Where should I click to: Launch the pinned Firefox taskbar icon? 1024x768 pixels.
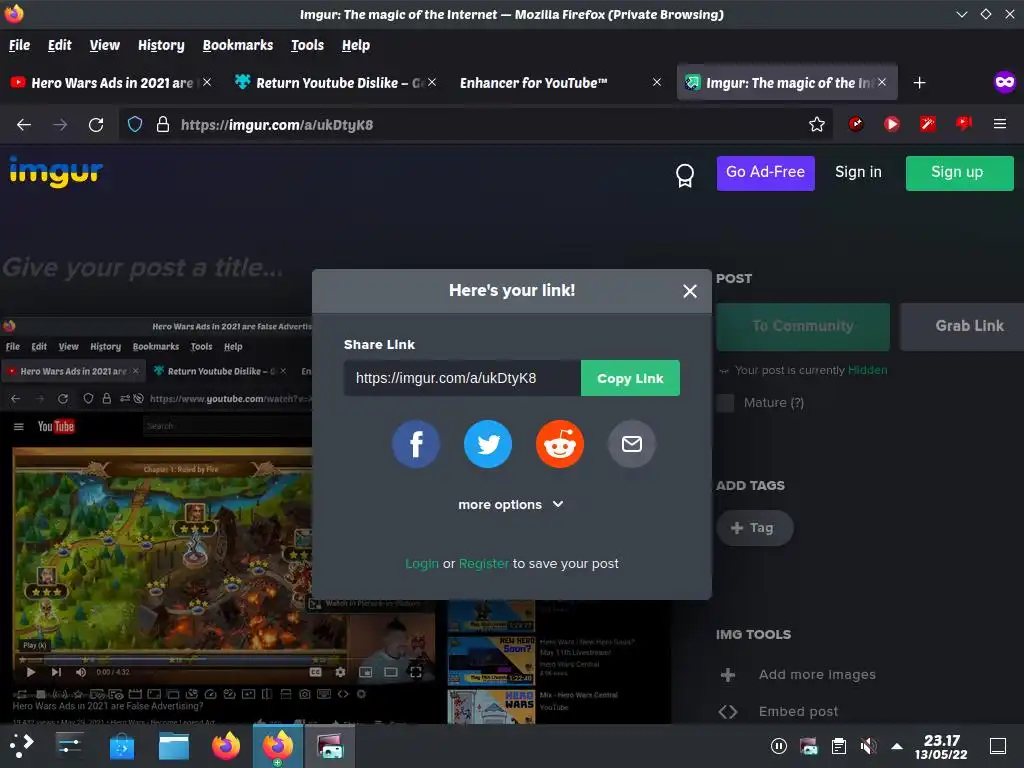(226, 746)
